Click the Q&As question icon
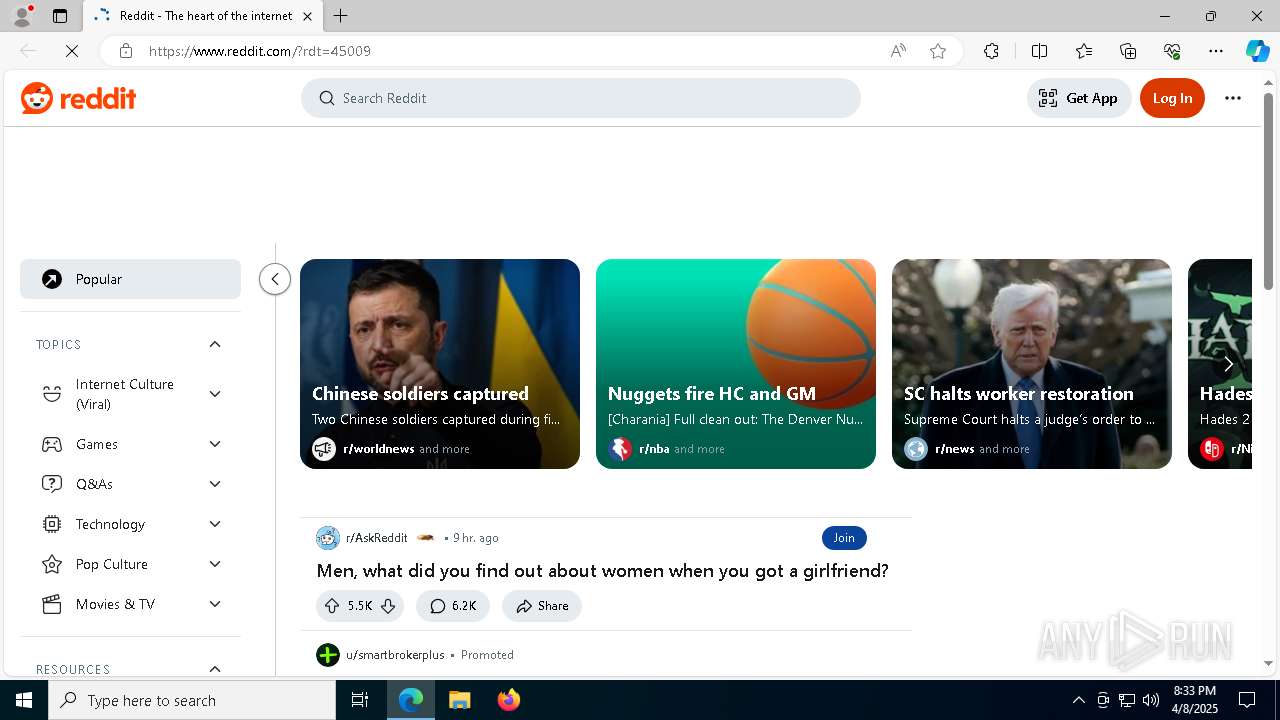 tap(52, 484)
